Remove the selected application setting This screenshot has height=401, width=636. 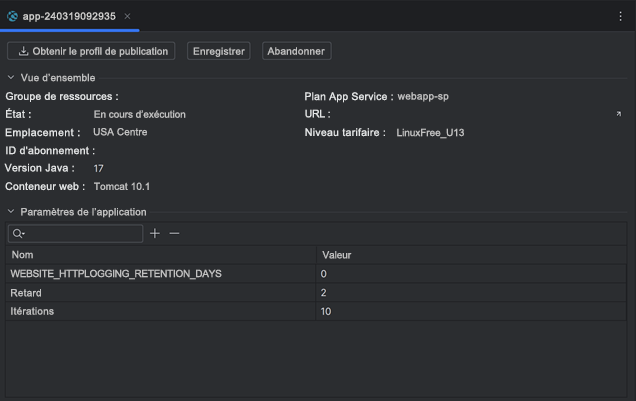(174, 234)
